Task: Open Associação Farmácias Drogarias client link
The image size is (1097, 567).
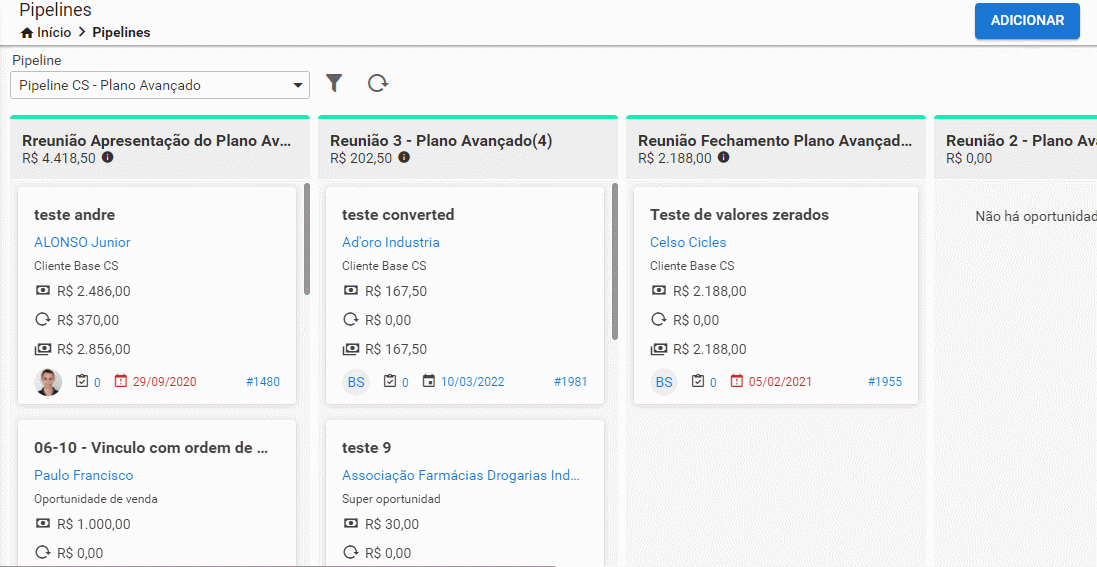Action: click(461, 475)
